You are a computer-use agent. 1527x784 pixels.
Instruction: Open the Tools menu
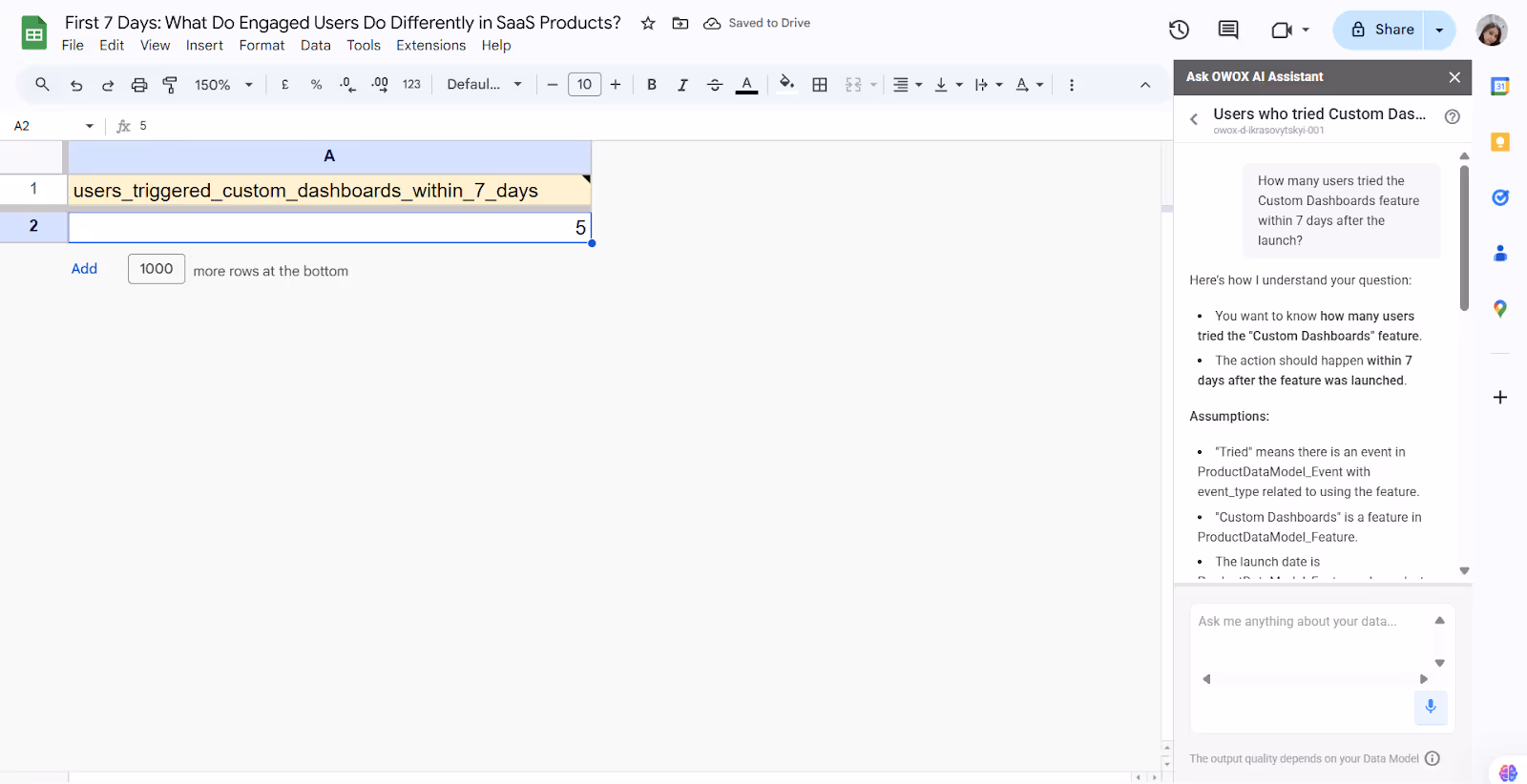coord(364,45)
